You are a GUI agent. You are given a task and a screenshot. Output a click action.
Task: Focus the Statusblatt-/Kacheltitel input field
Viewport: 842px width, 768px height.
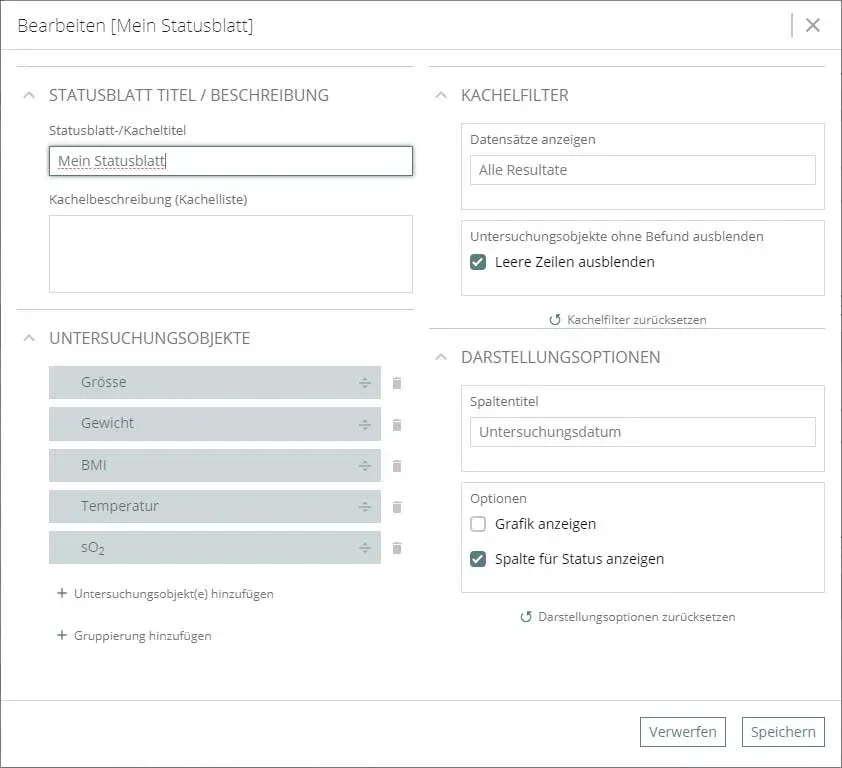point(231,161)
